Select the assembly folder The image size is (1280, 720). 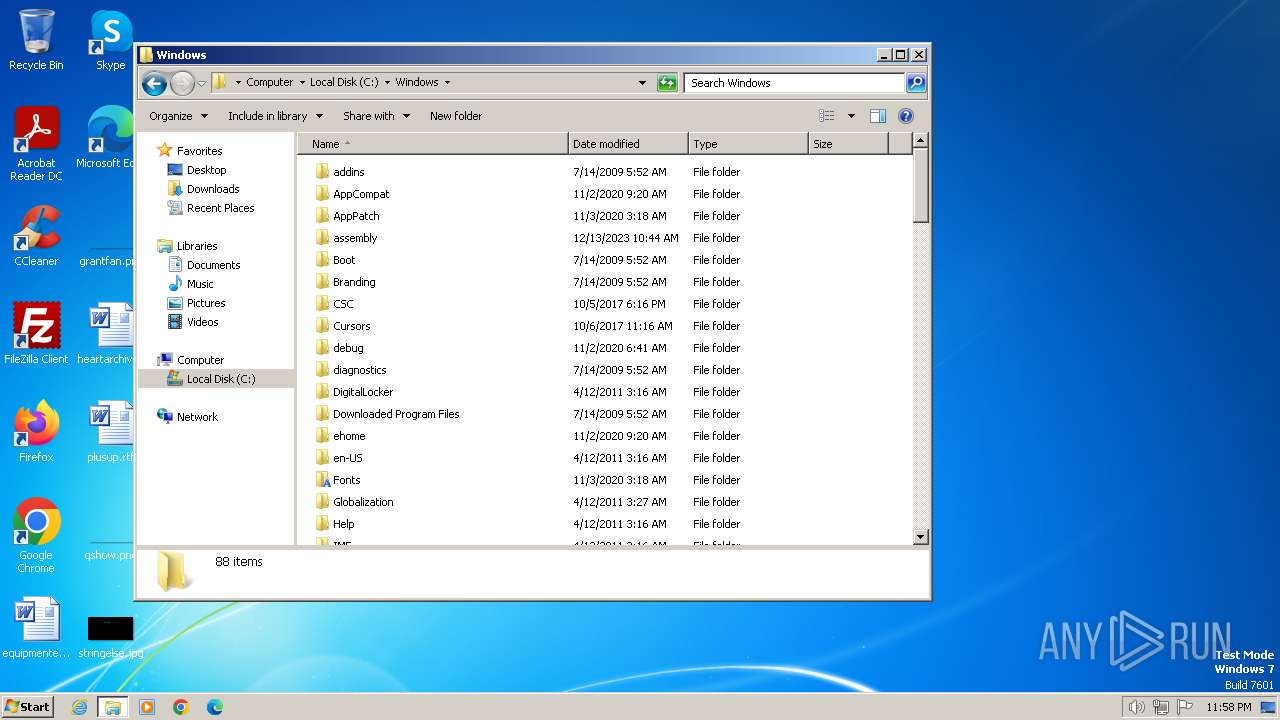(355, 238)
